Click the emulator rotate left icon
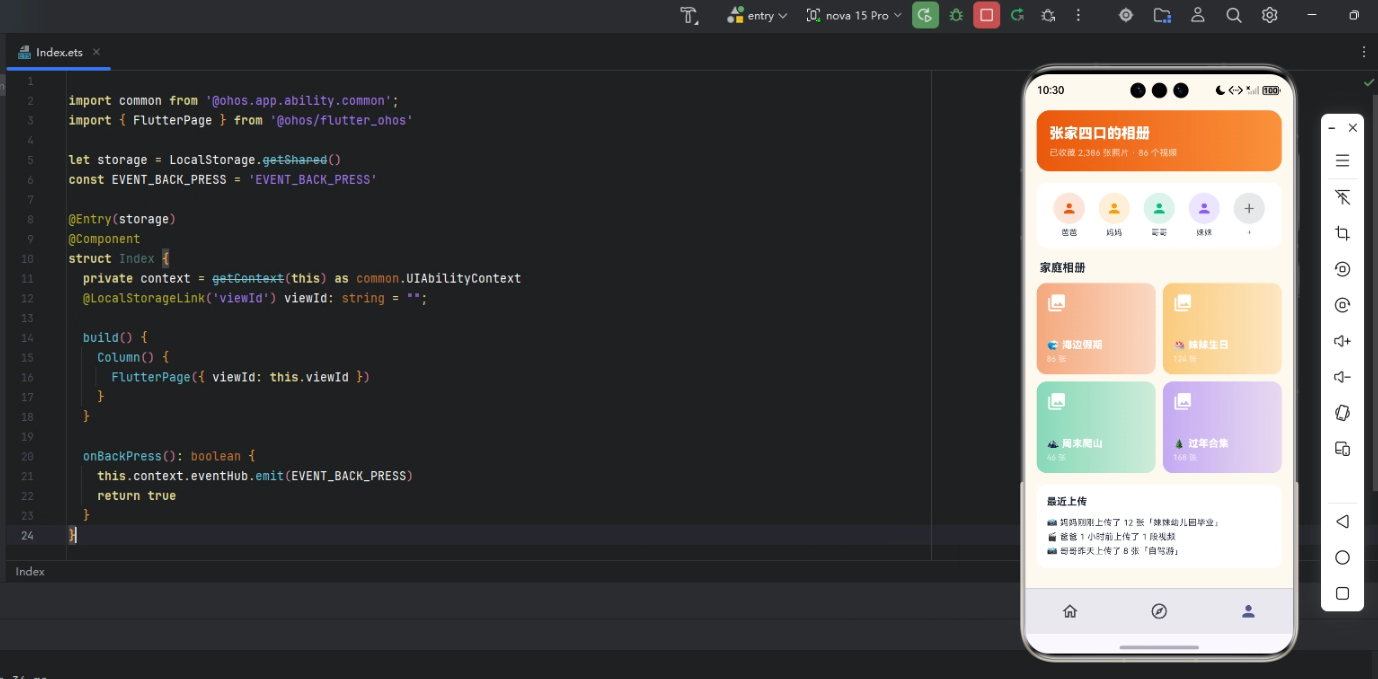 click(x=1343, y=269)
